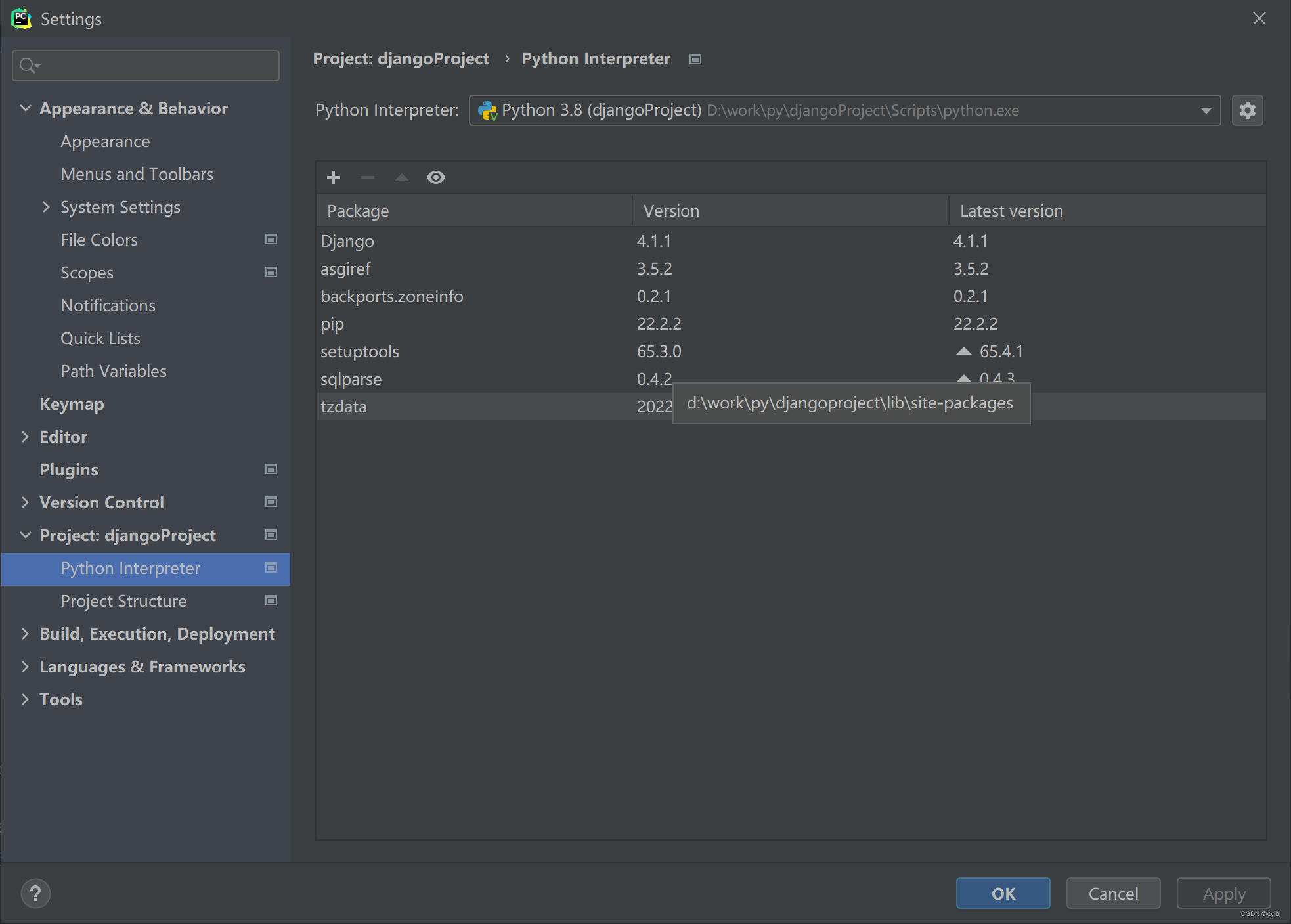The width and height of the screenshot is (1291, 924).
Task: Open the Keymap settings page
Action: tap(72, 404)
